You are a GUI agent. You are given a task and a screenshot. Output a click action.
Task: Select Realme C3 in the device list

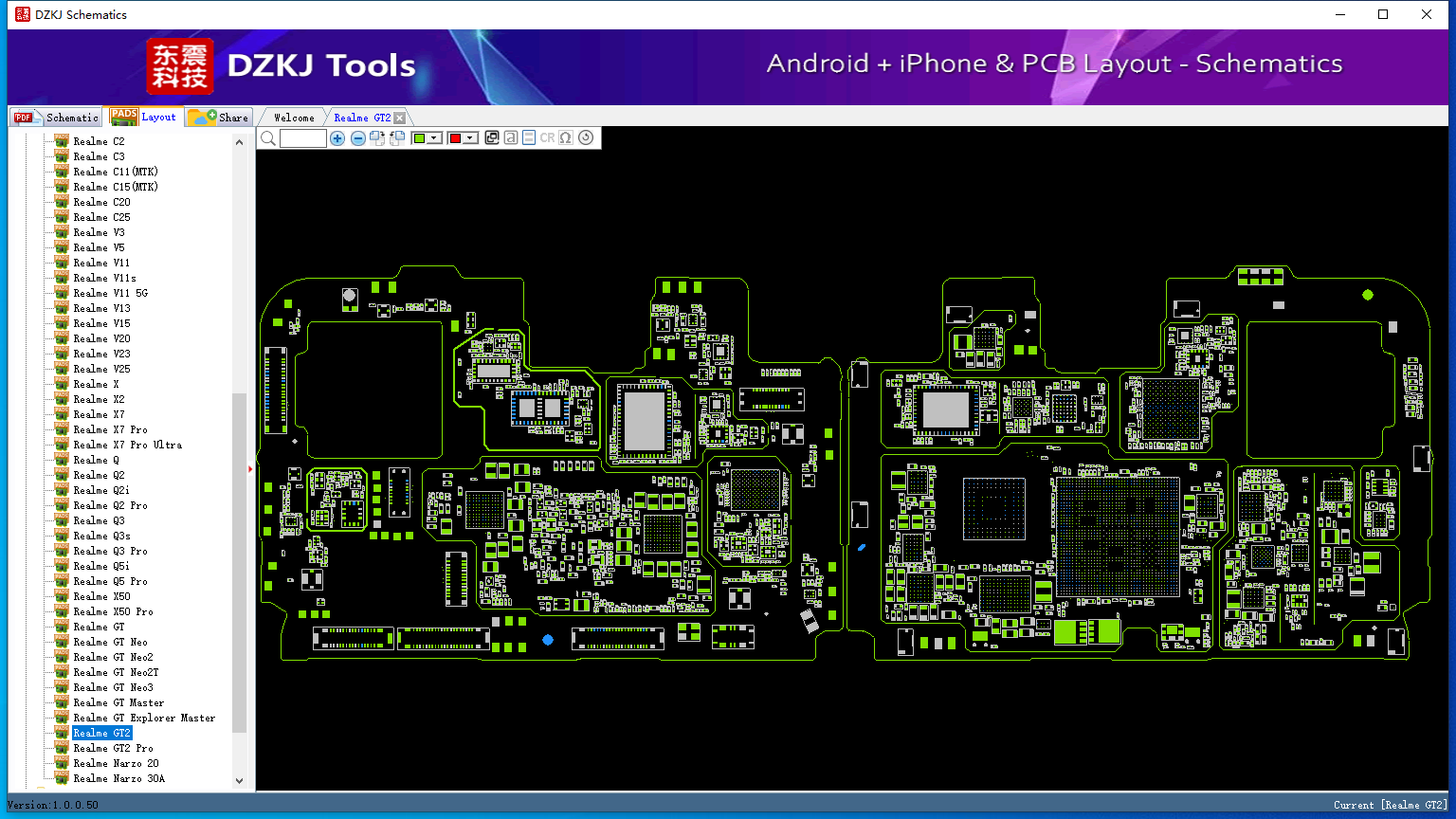tap(99, 156)
